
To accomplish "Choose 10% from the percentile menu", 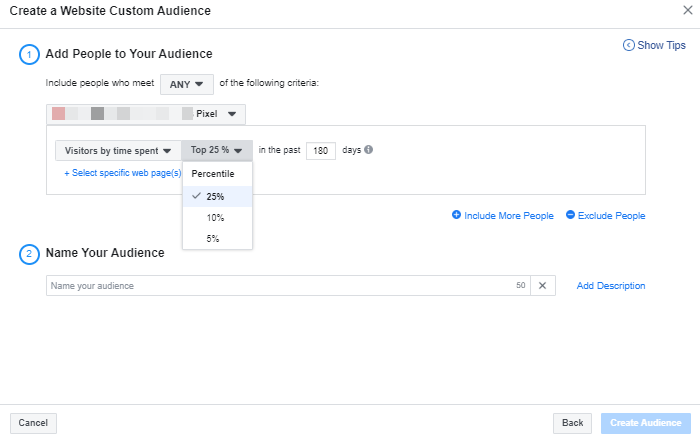I will pyautogui.click(x=216, y=217).
